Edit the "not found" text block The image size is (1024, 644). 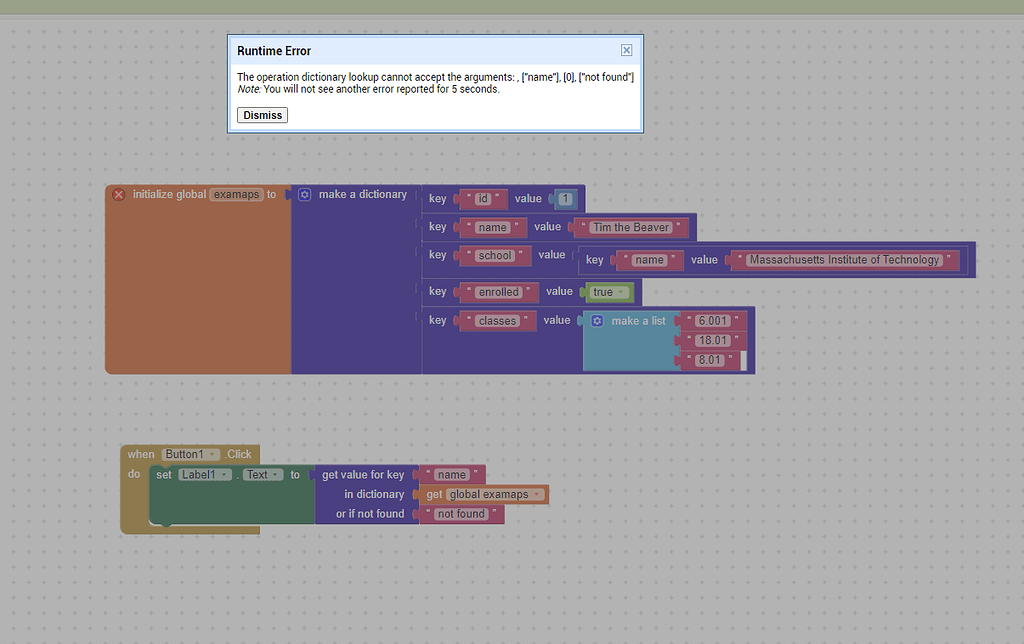tap(461, 514)
